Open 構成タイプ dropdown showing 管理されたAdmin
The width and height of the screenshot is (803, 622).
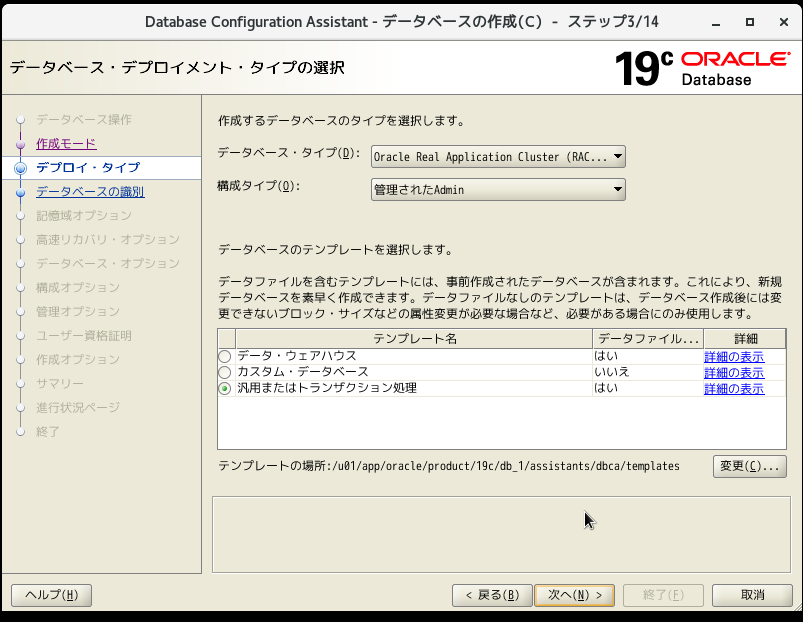(x=498, y=189)
